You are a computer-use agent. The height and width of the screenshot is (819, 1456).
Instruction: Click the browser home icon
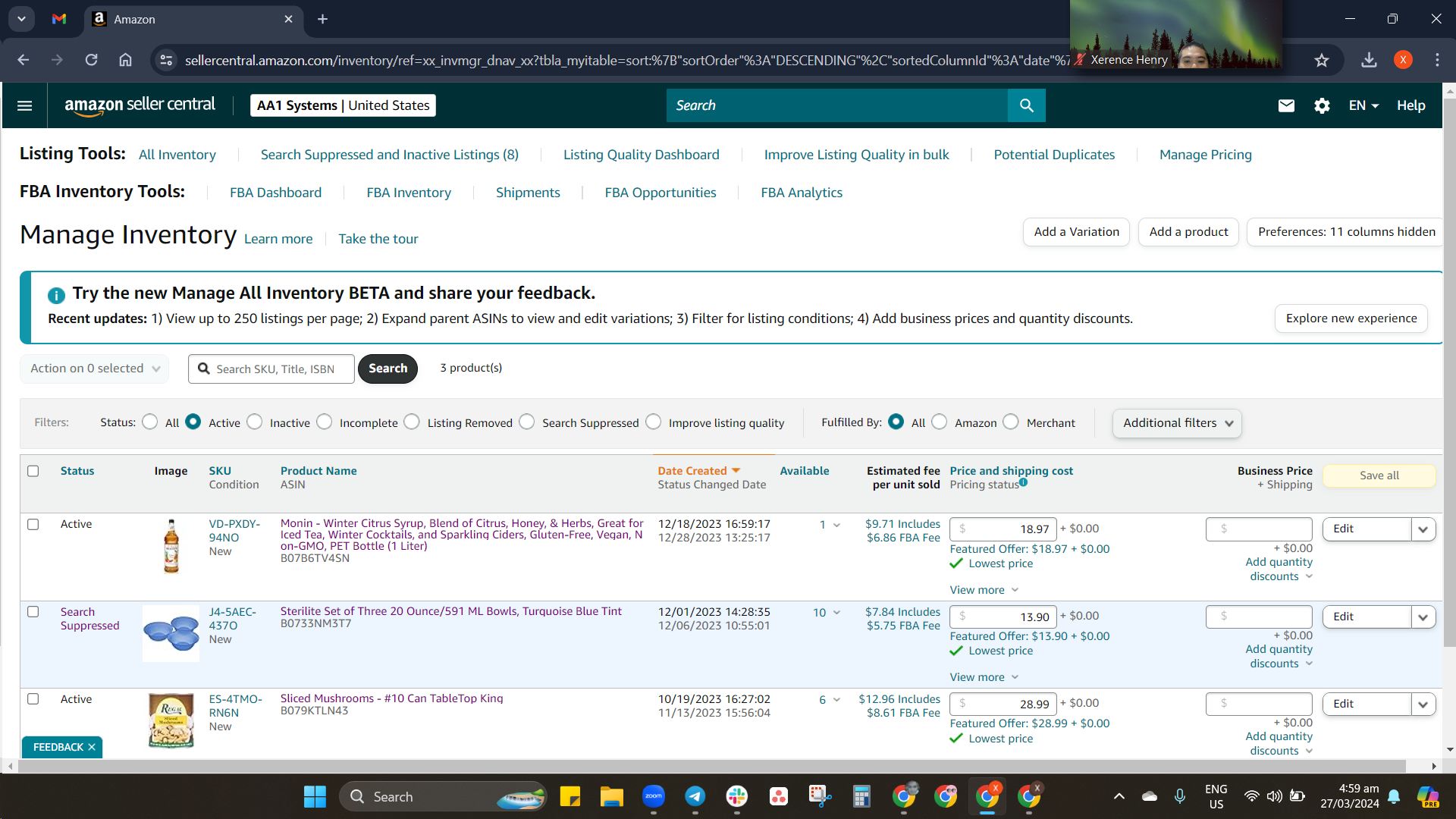(x=125, y=60)
